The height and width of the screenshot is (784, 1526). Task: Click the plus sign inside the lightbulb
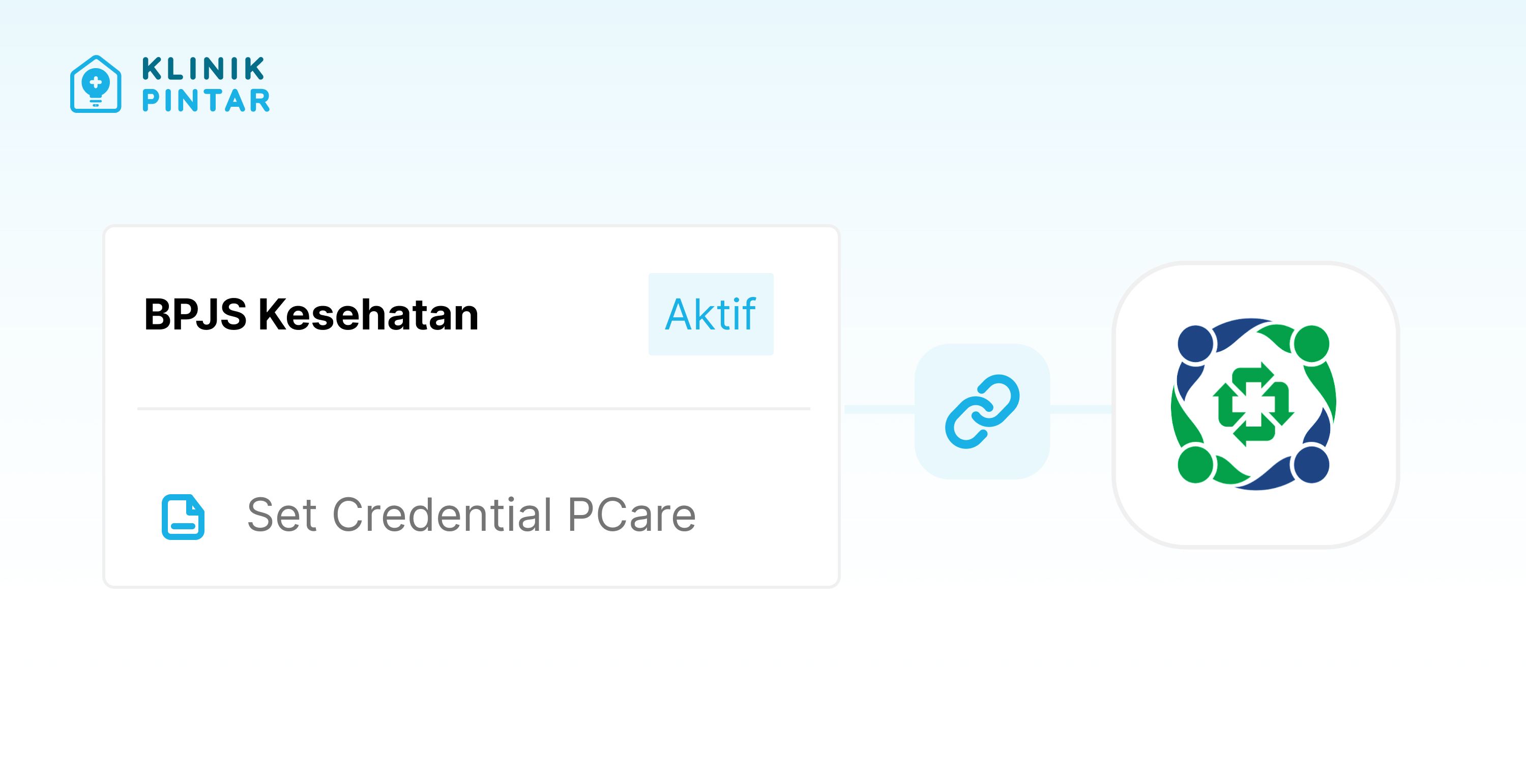click(x=96, y=82)
